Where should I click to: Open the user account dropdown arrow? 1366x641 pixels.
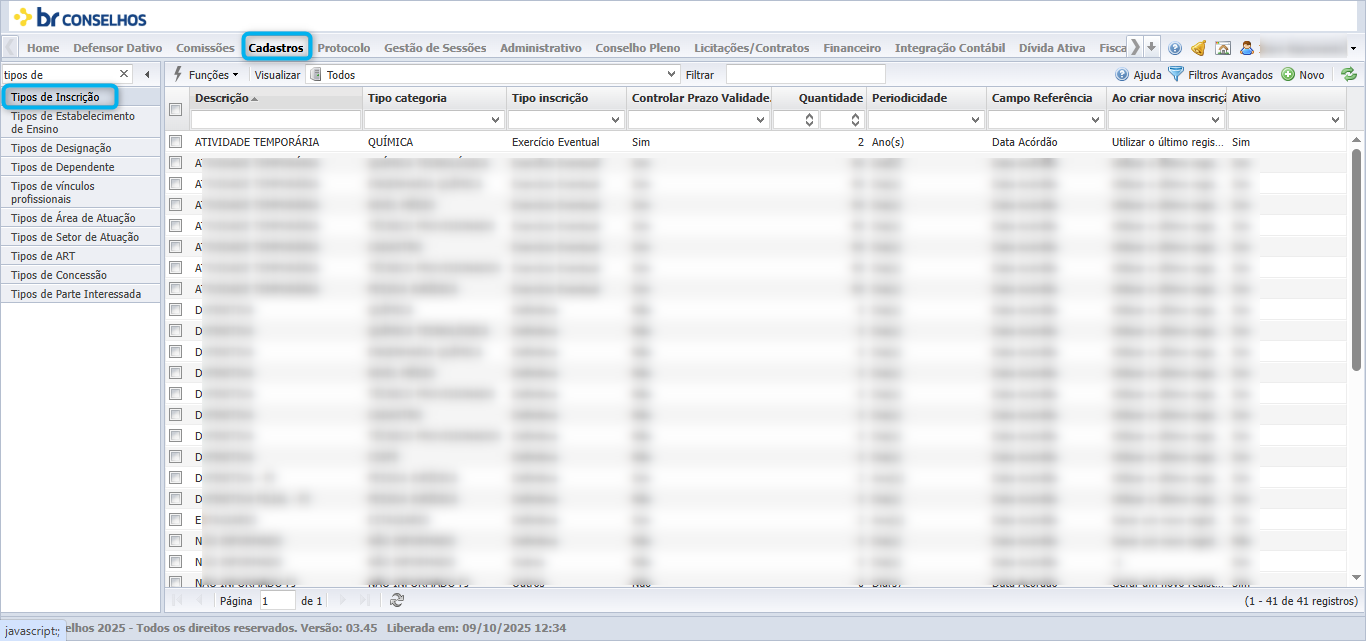pos(1353,48)
